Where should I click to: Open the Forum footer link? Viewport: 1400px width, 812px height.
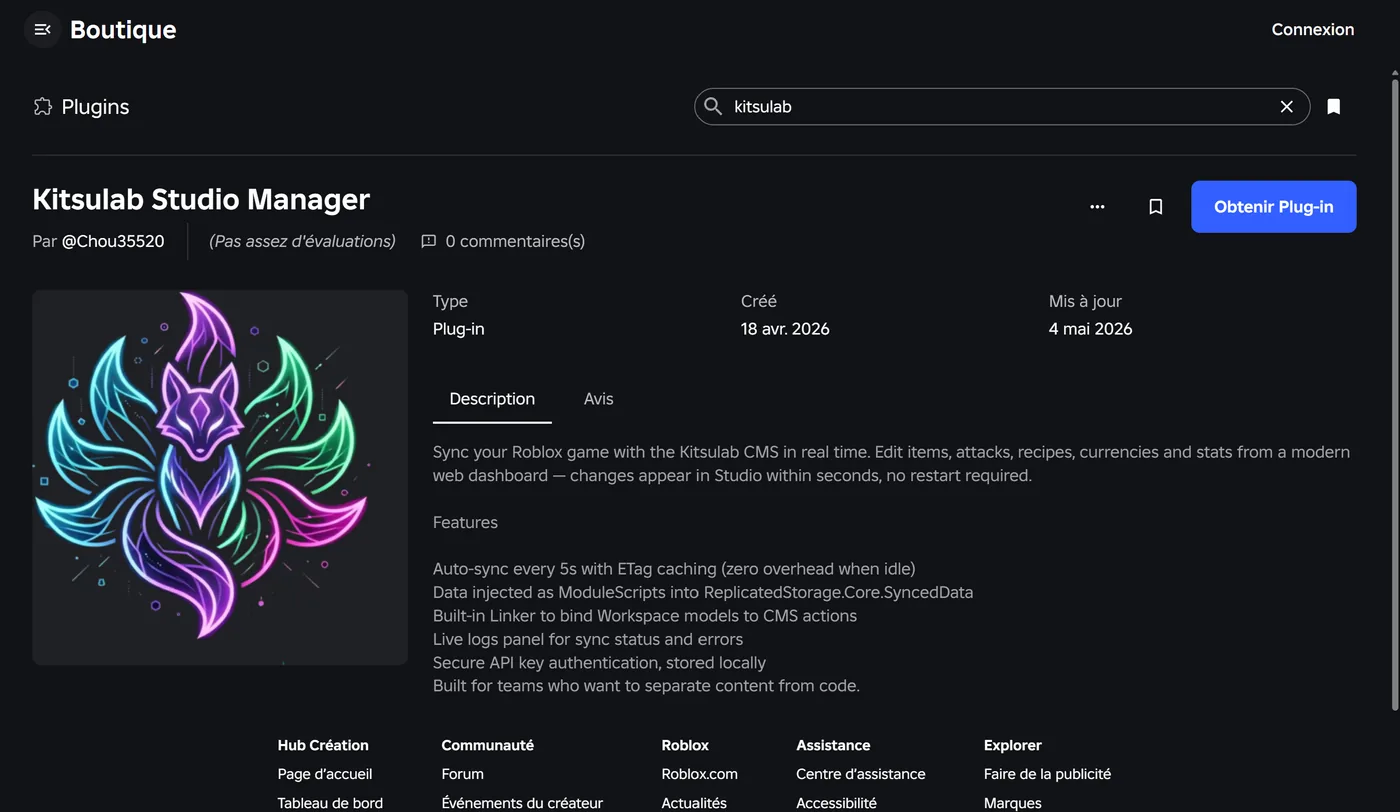point(462,774)
